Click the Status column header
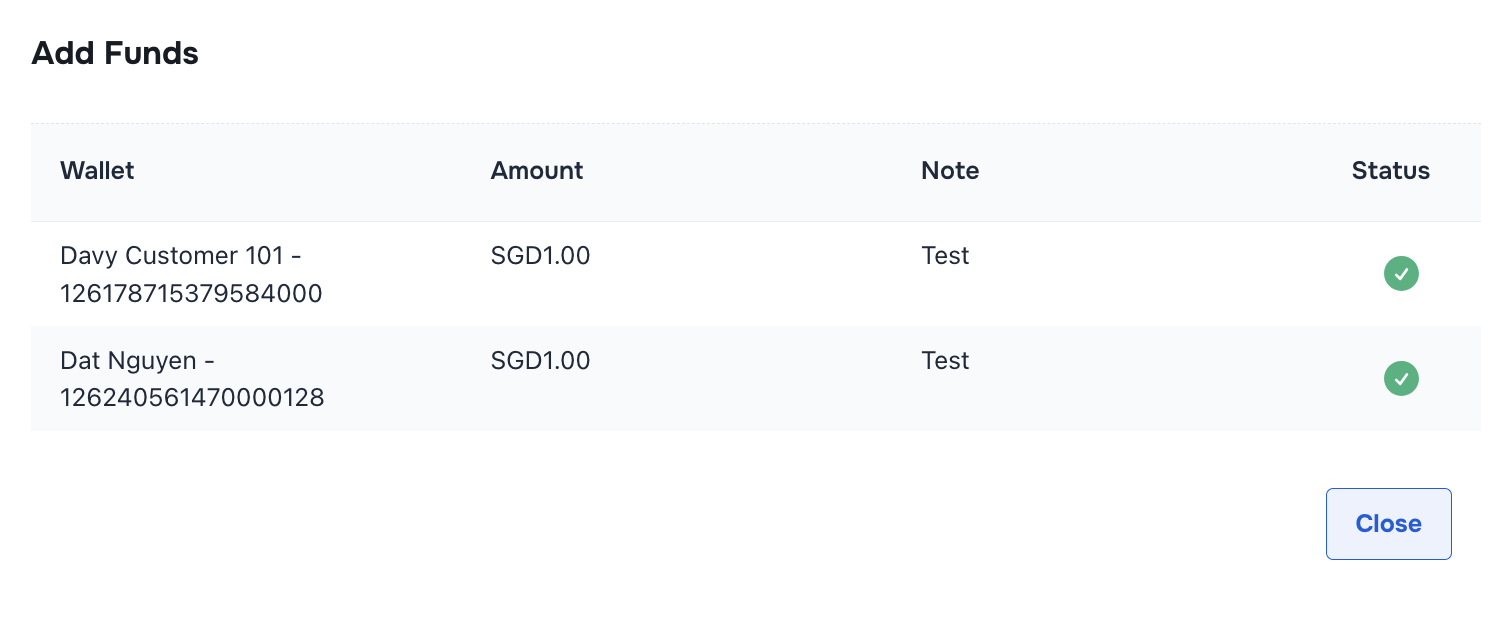This screenshot has height=618, width=1506. pos(1390,171)
